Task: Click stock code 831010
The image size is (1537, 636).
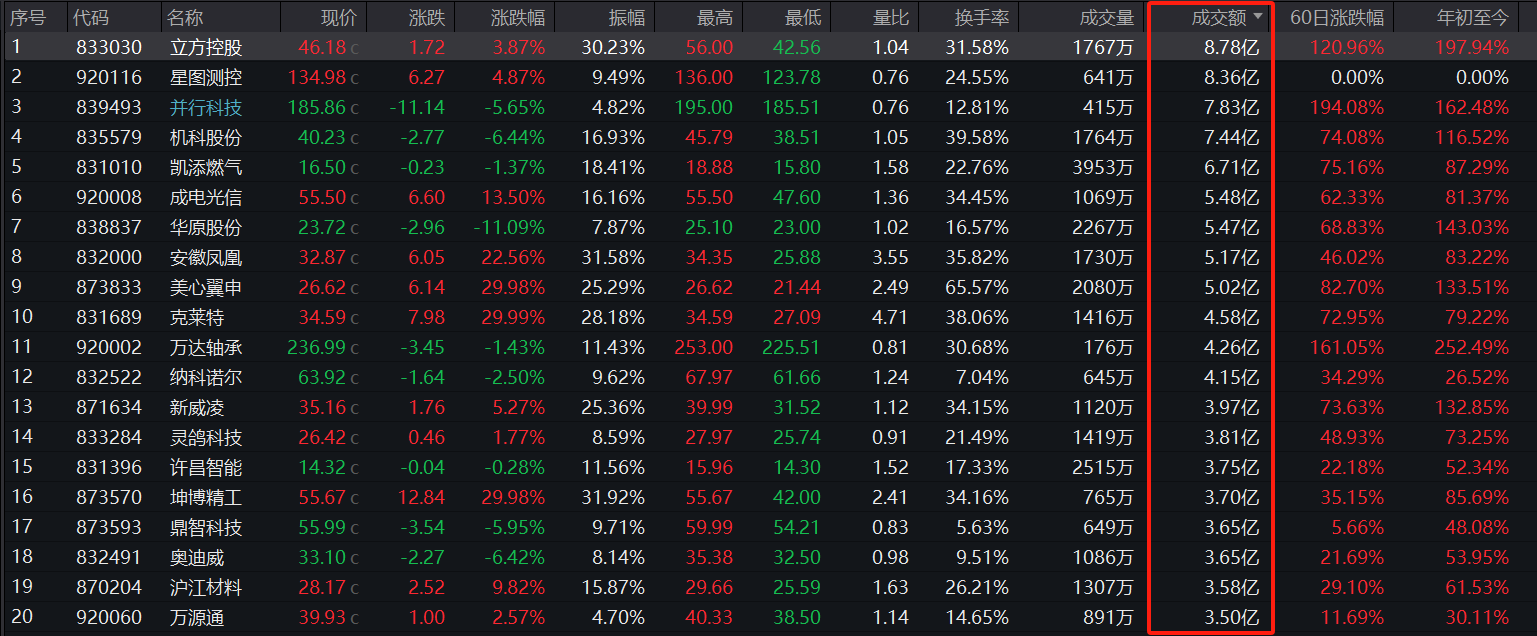Action: coord(109,167)
